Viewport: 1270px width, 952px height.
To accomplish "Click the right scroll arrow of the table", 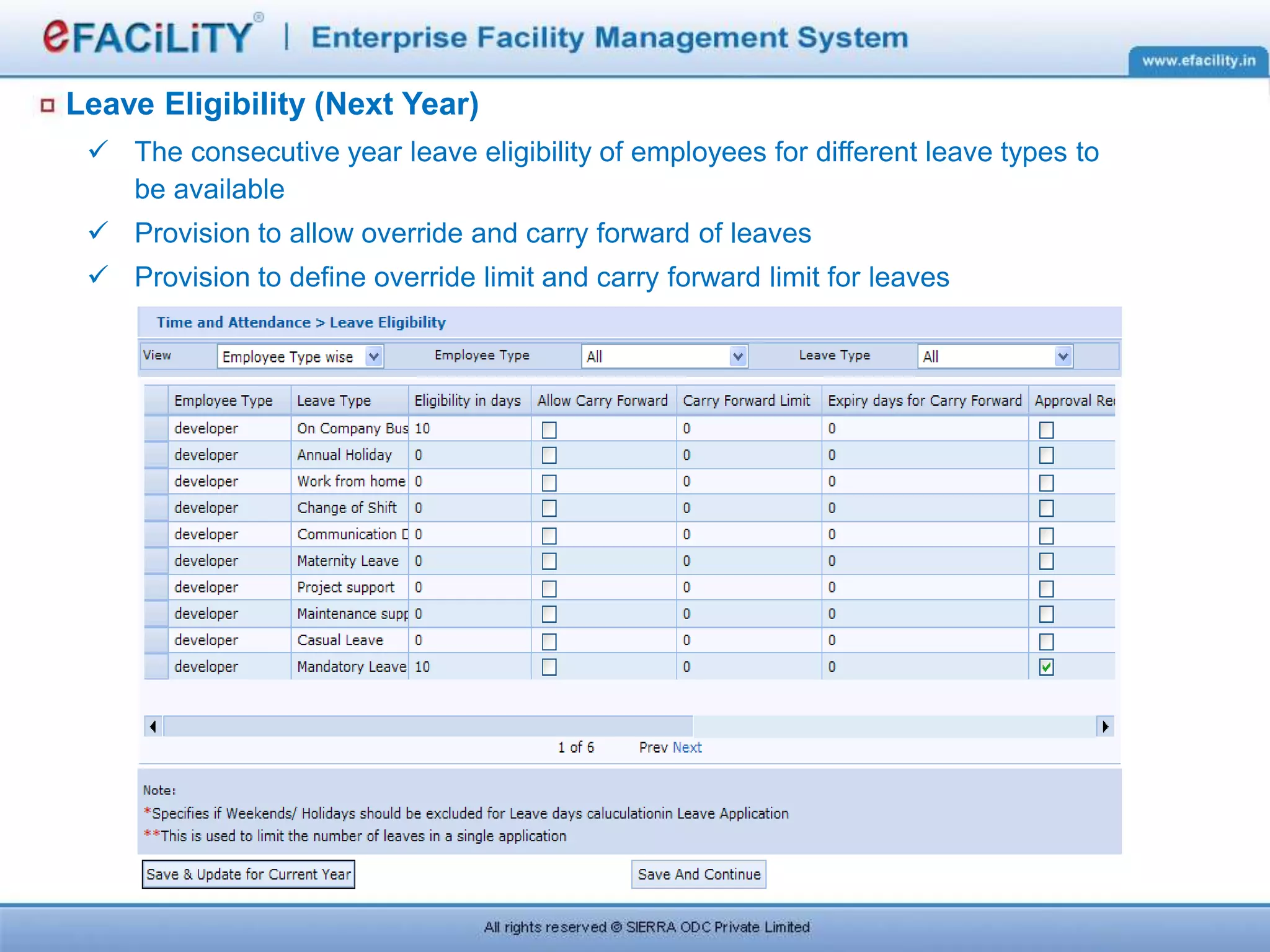I will click(1105, 726).
